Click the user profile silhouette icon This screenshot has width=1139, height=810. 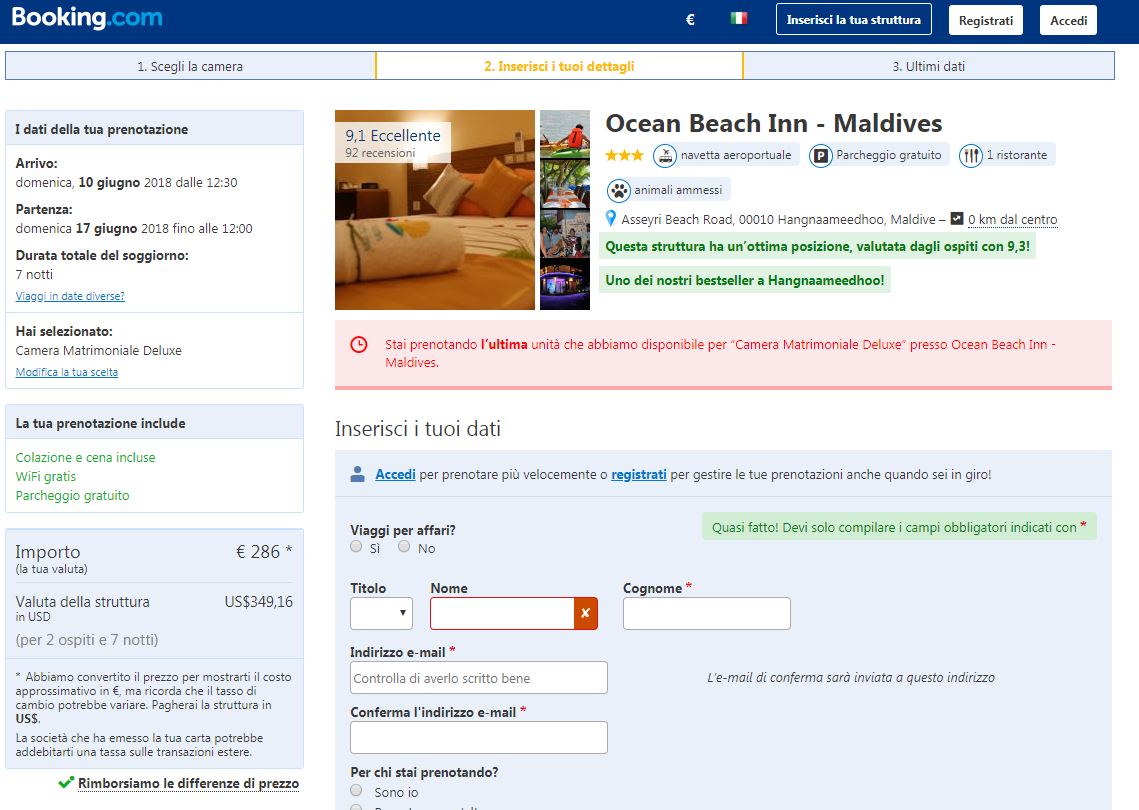coord(357,474)
